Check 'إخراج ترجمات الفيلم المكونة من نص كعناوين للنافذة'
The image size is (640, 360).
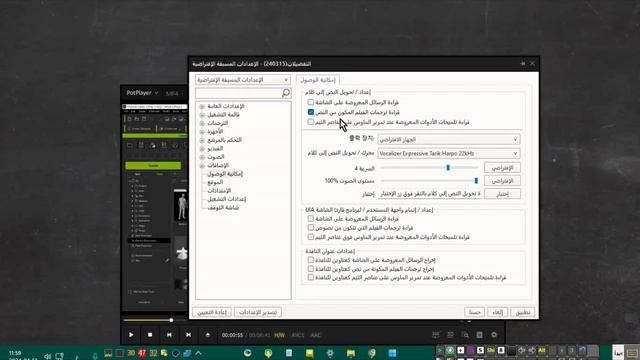point(311,269)
